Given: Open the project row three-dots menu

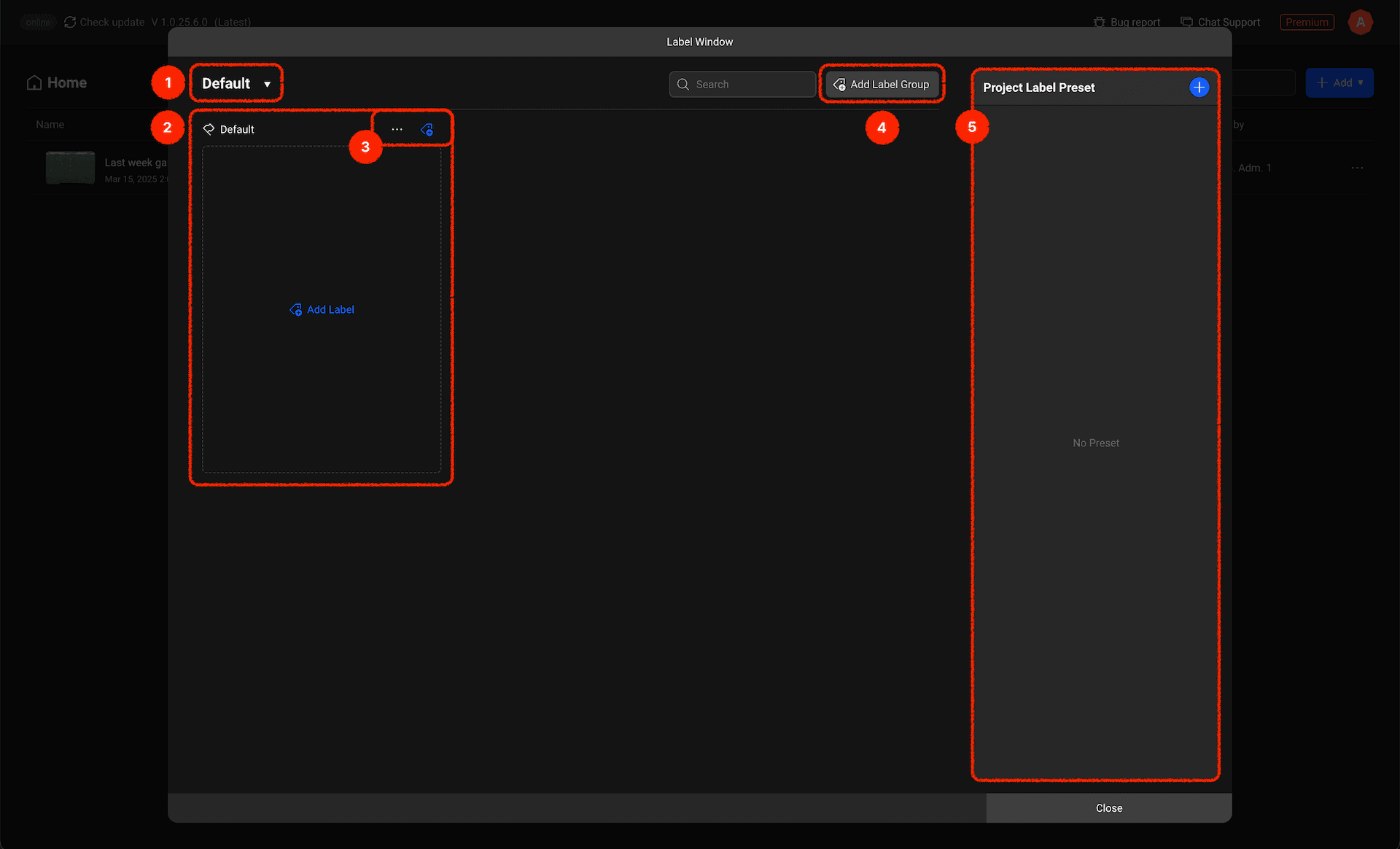Looking at the screenshot, I should (1357, 168).
